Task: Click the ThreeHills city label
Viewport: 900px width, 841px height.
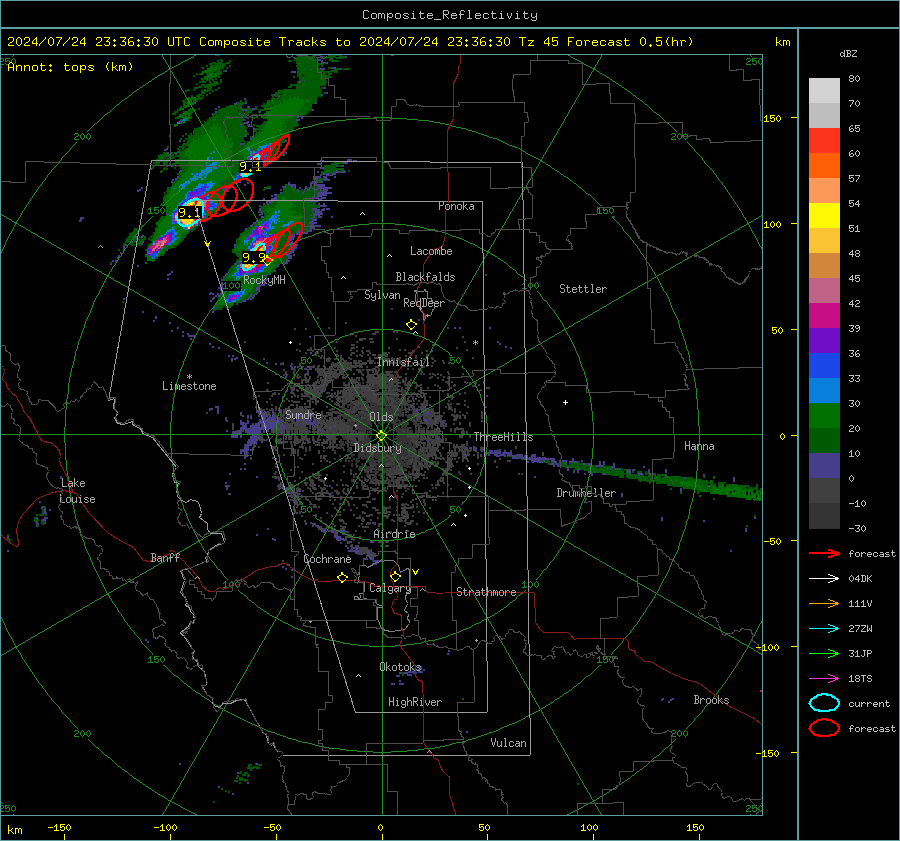Action: click(503, 437)
